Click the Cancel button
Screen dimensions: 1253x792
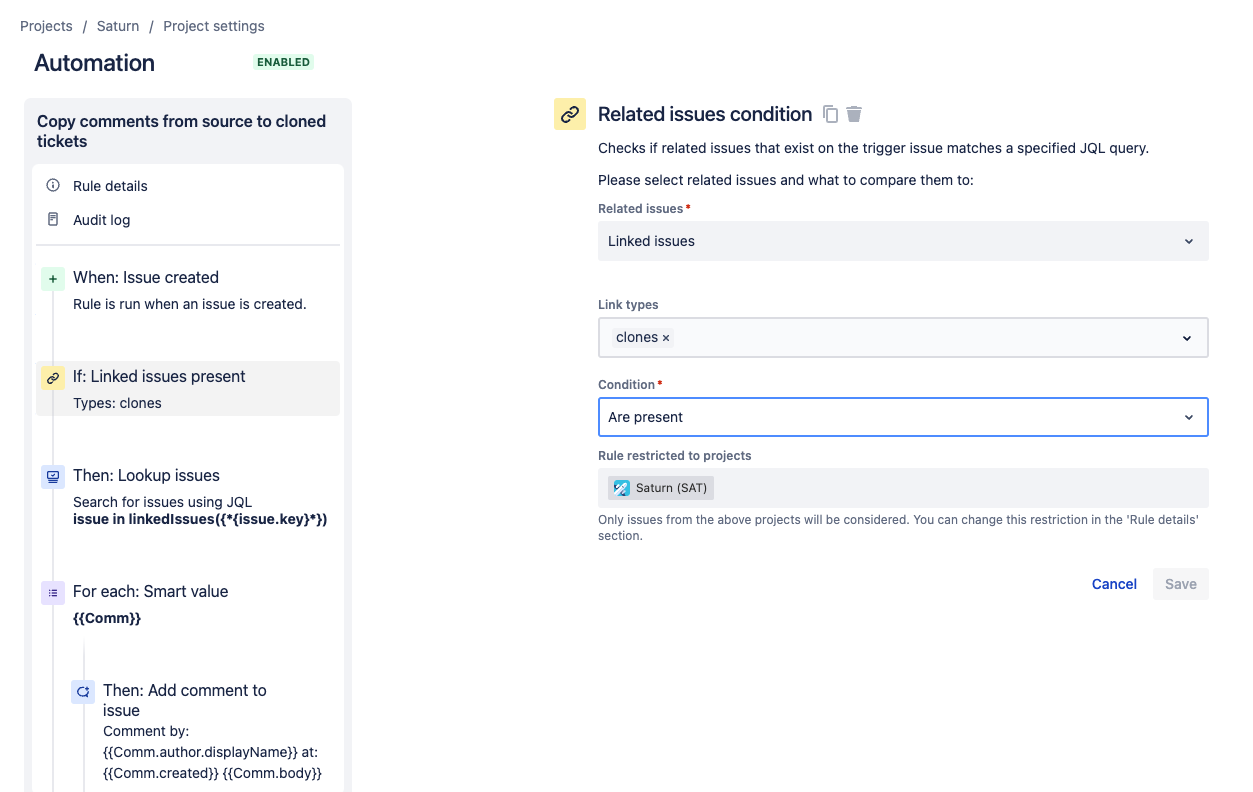click(x=1114, y=584)
